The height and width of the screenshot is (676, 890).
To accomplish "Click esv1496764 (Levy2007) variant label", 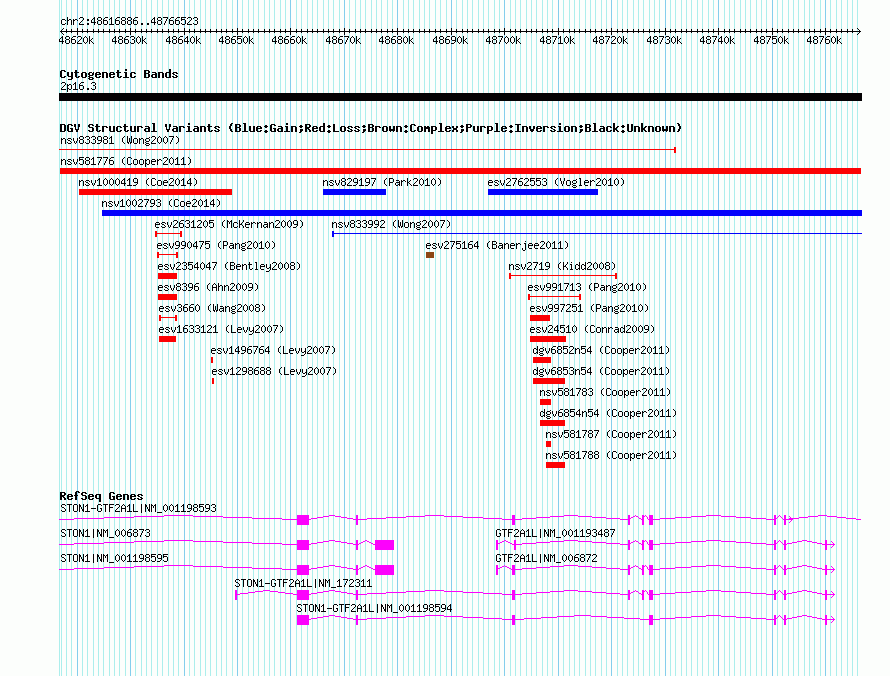I will (x=273, y=350).
